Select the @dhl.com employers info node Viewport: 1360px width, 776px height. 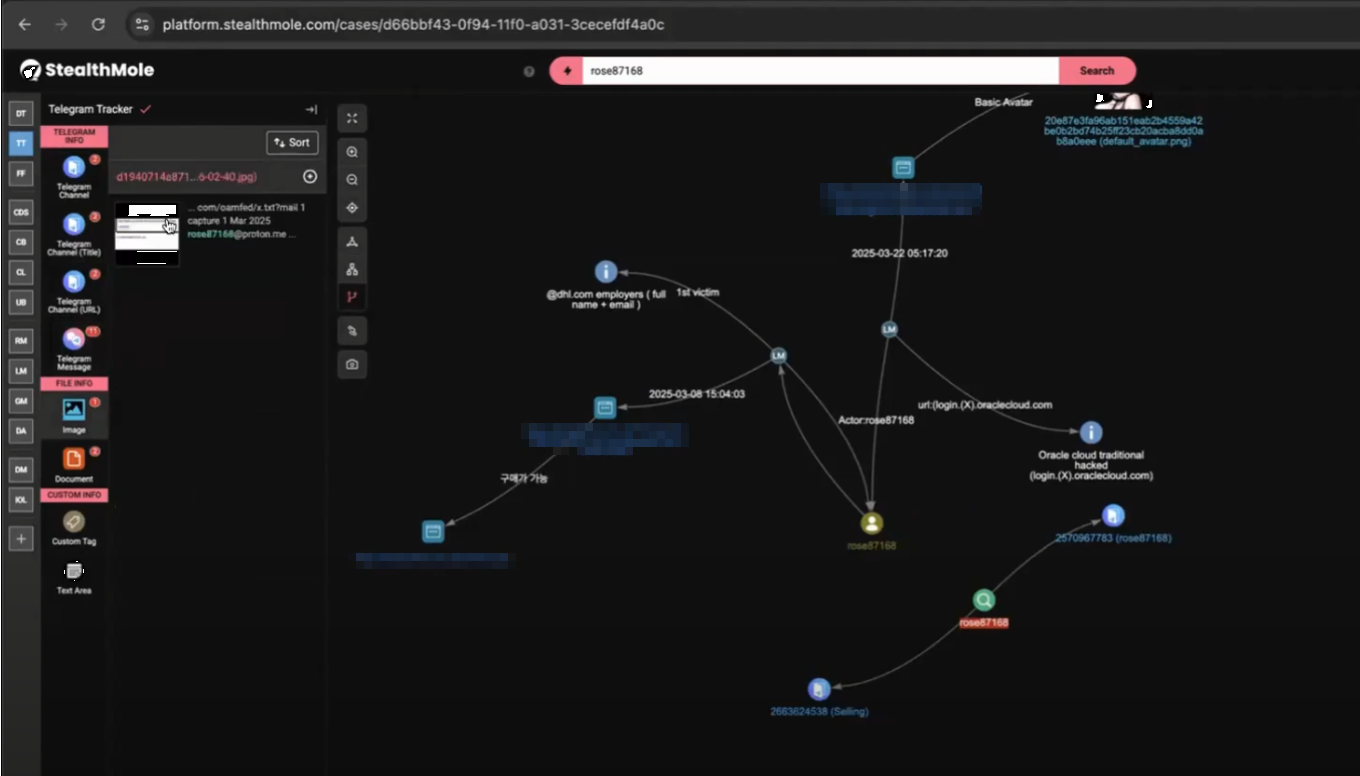(x=606, y=271)
